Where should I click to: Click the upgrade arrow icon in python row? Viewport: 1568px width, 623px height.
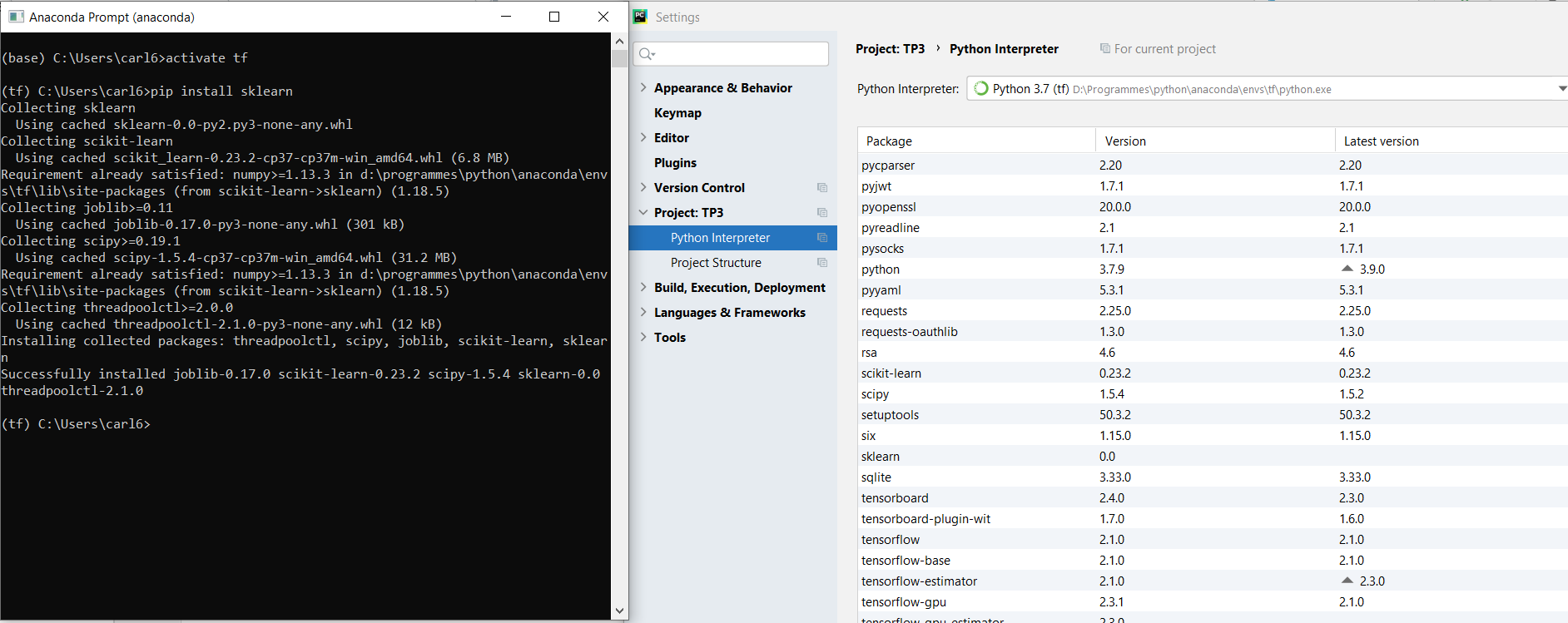pos(1347,269)
